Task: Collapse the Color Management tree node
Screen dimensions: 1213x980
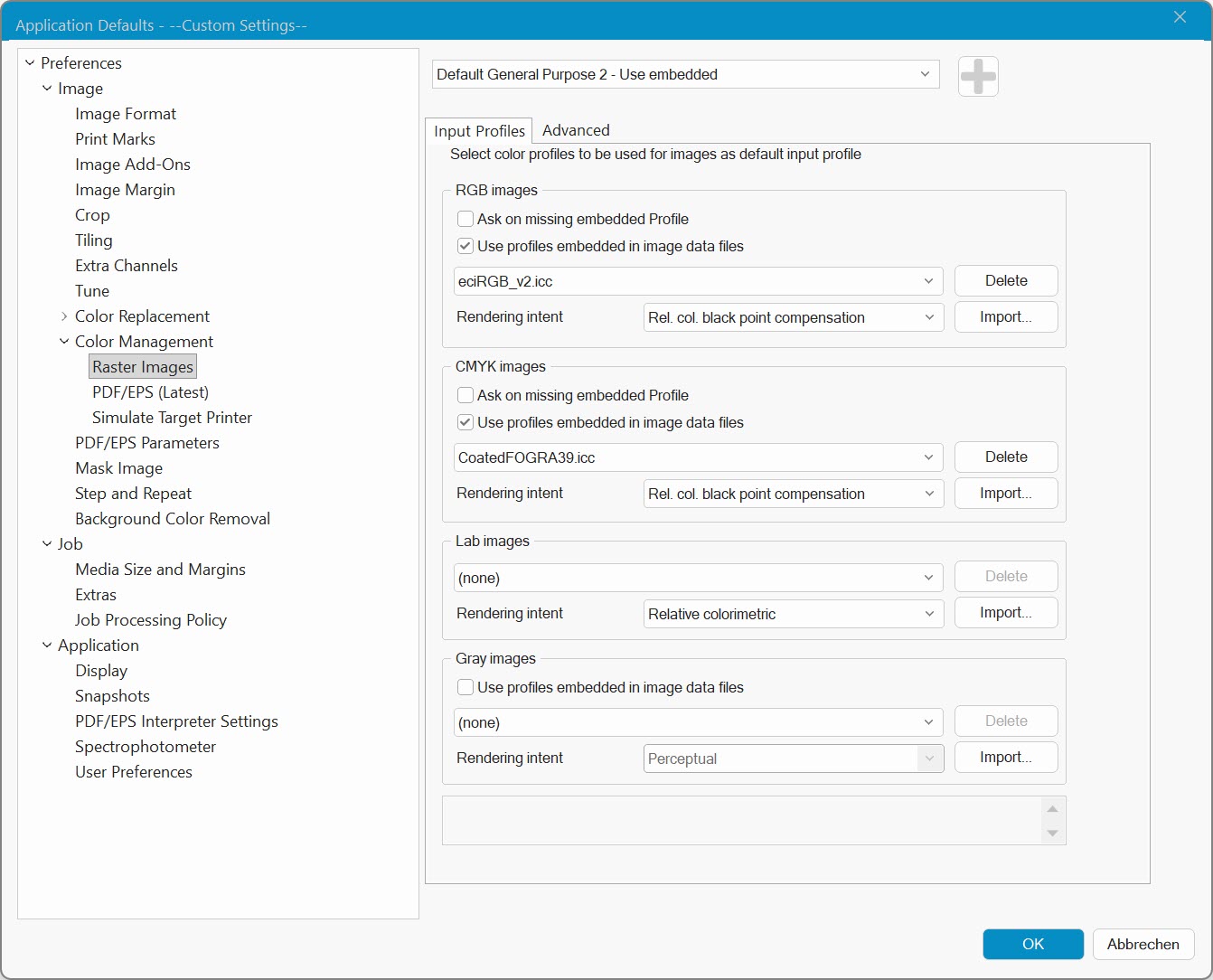Action: 64,342
